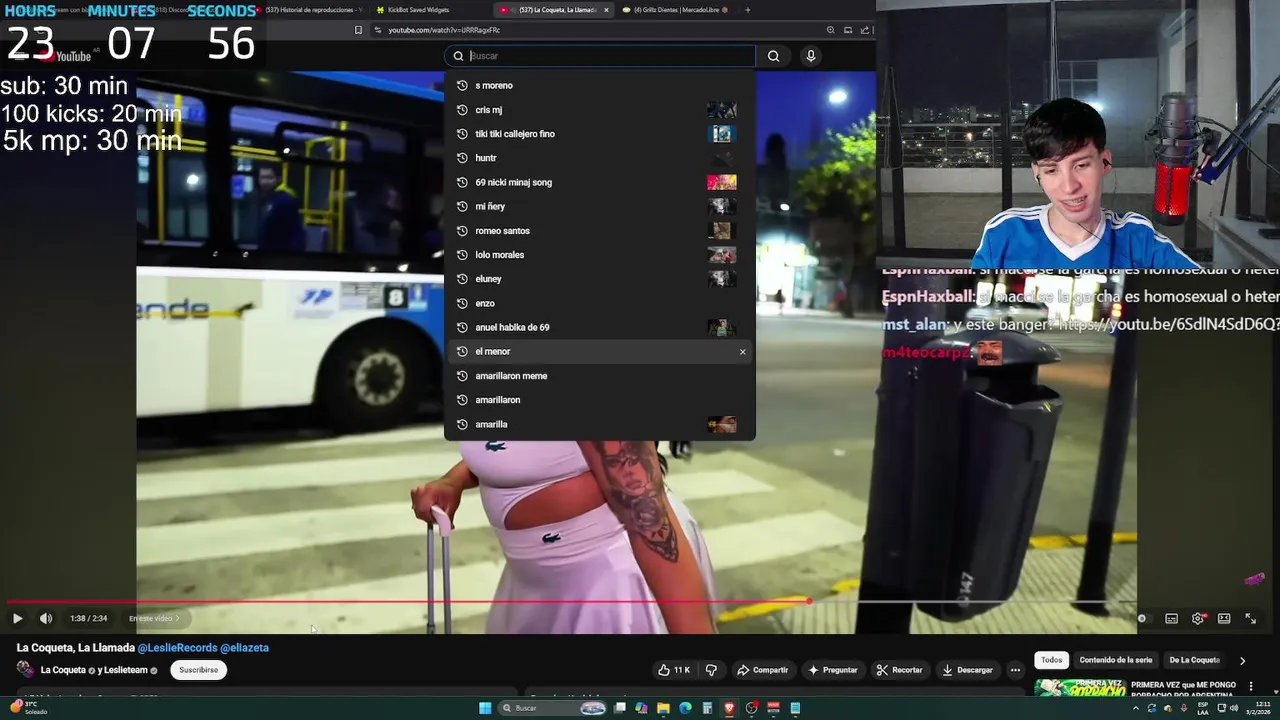This screenshot has height=720, width=1280.
Task: Open the Windows Start menu
Action: pos(485,708)
